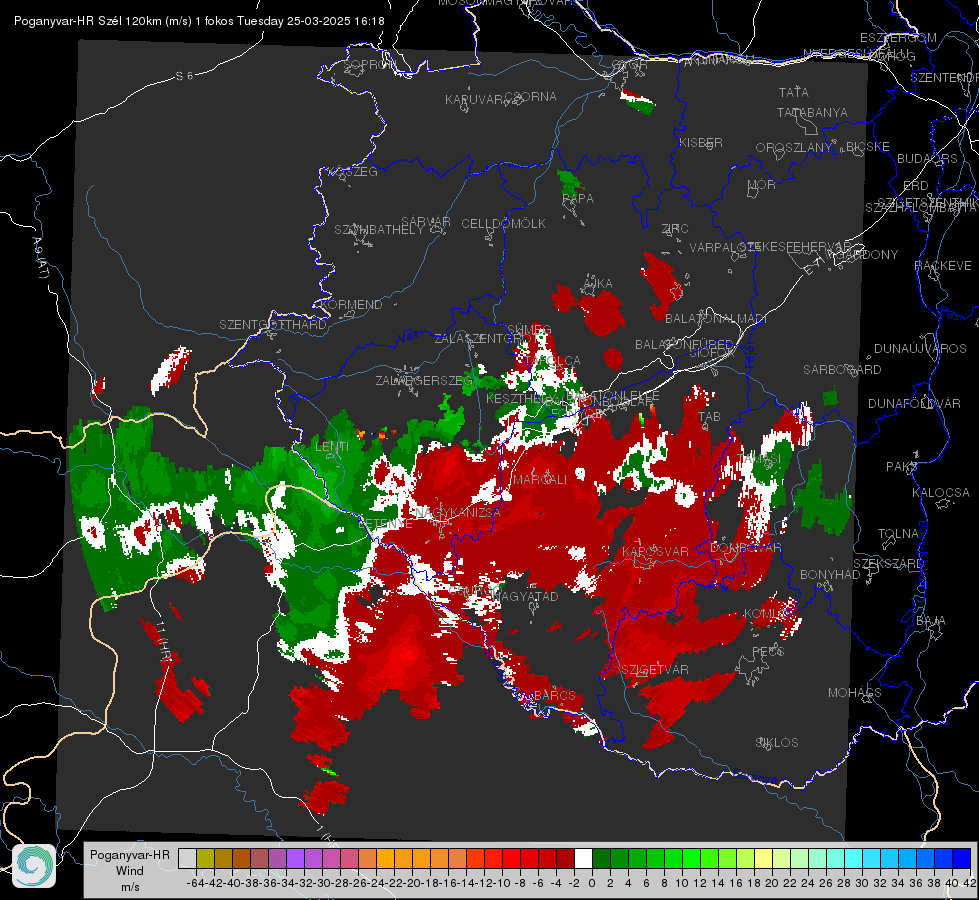
Task: Pick the grey swatch at legend's left end
Action: (x=187, y=858)
